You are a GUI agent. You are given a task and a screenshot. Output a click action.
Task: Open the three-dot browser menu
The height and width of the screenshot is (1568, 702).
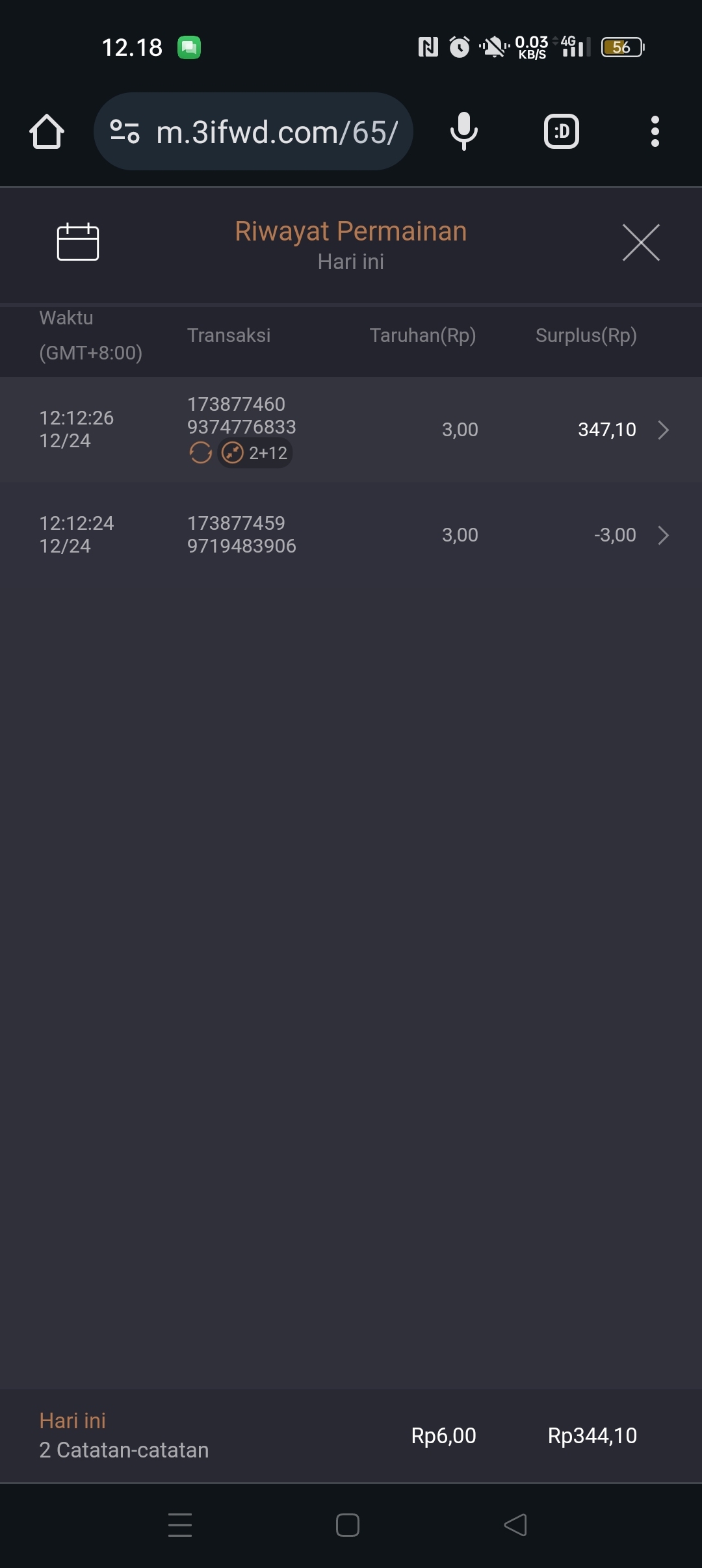tap(655, 132)
